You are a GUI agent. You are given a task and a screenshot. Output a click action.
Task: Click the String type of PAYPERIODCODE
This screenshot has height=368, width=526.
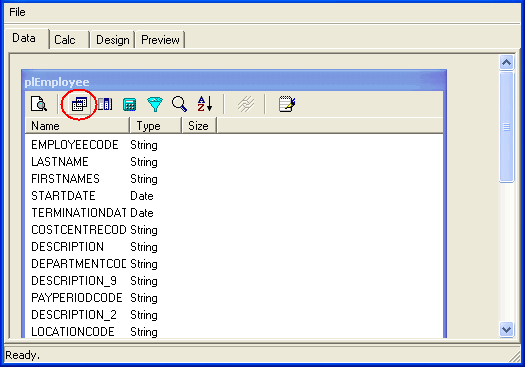pyautogui.click(x=144, y=298)
